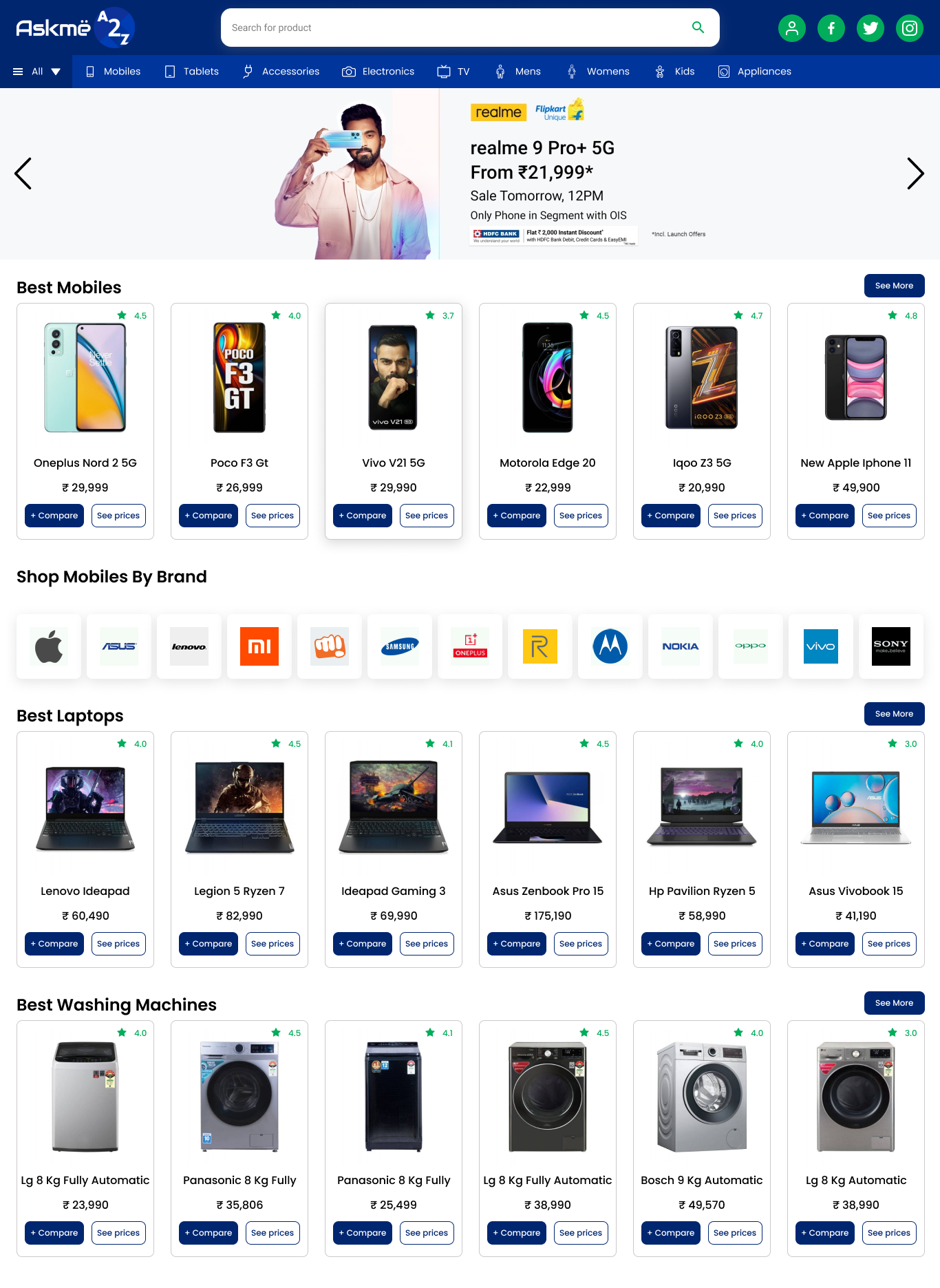Open the New Apple Iphone 11 image
Screen dimensions: 940x1288
pyautogui.click(x=856, y=378)
